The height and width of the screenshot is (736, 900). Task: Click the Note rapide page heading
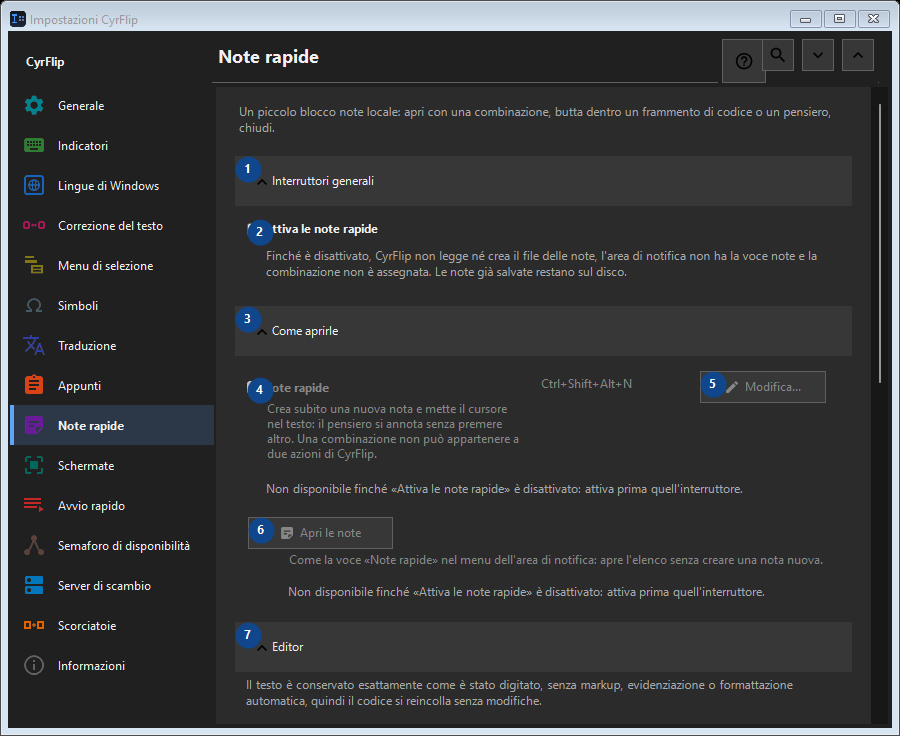click(269, 57)
